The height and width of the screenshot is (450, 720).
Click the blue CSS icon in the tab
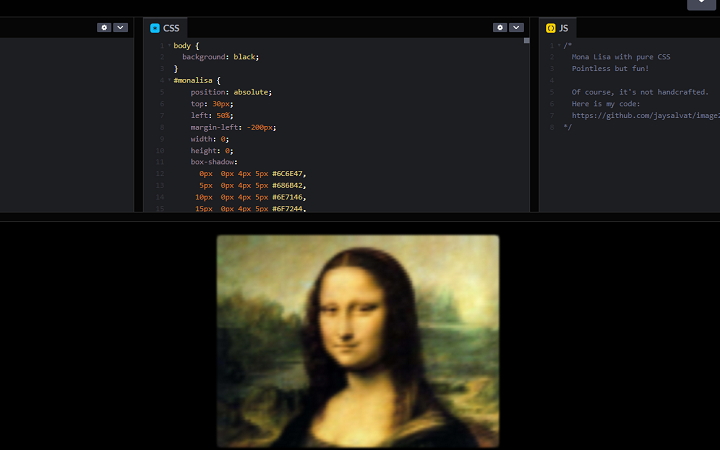(x=155, y=28)
